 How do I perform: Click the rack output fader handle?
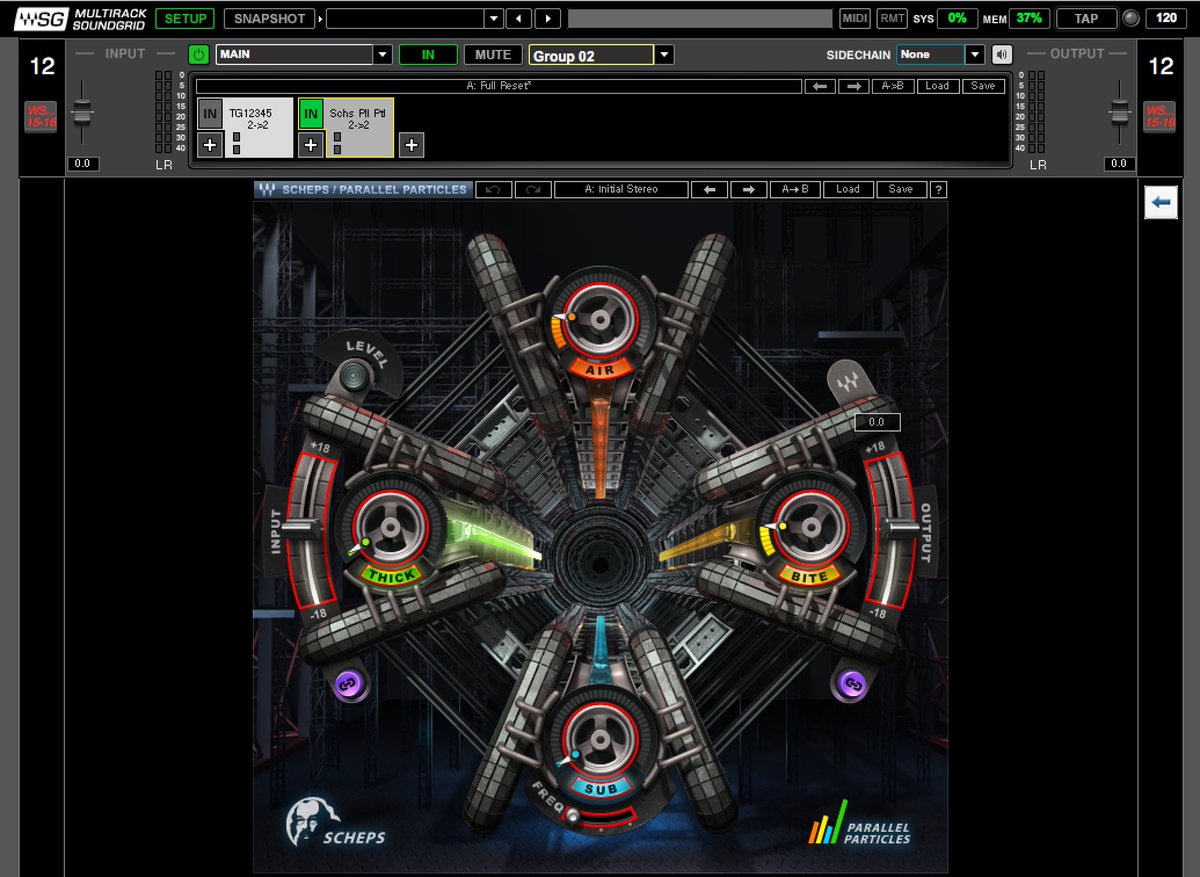pos(1119,112)
